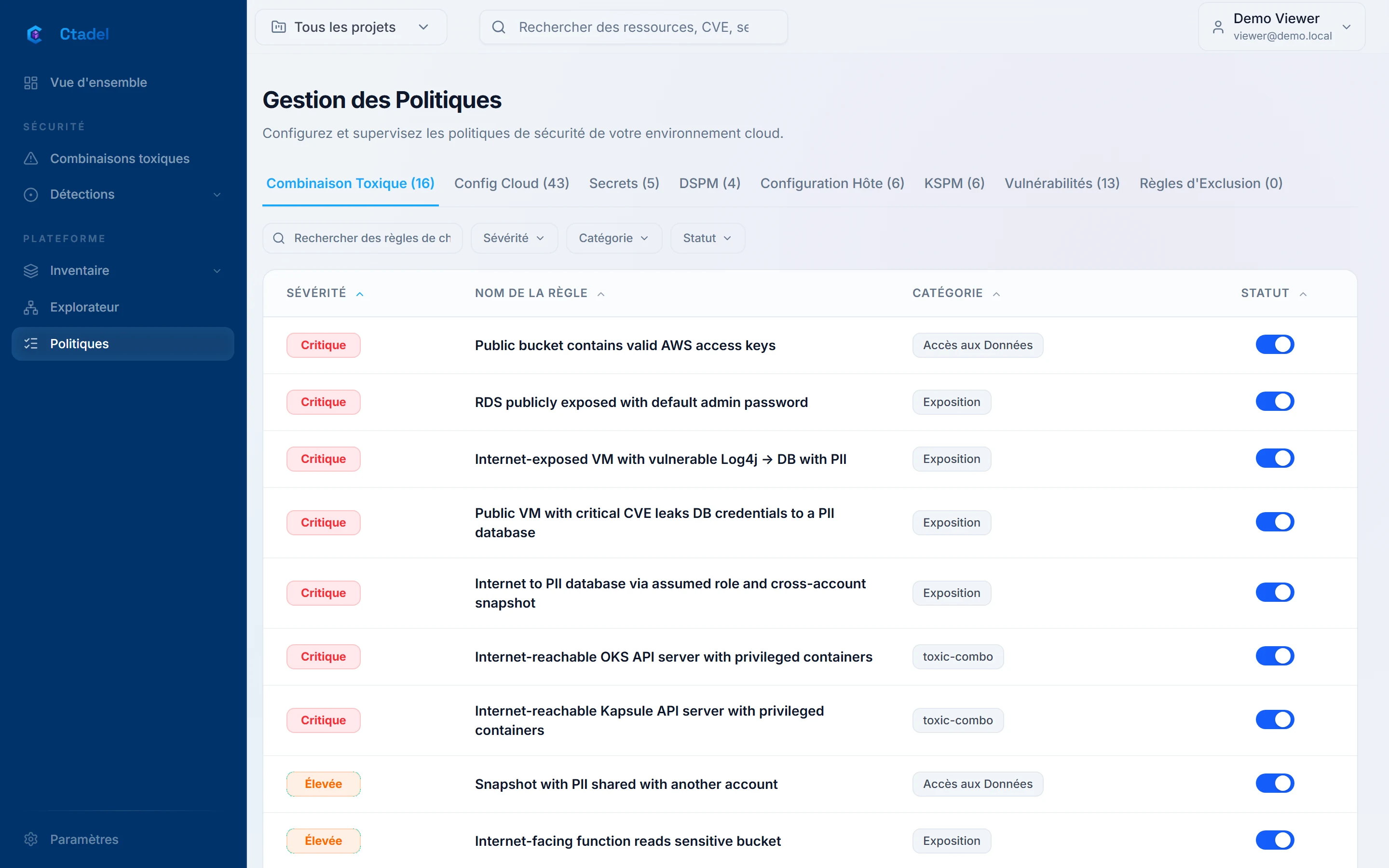Toggle Internet-reachable OKS API server rule
This screenshot has width=1389, height=868.
(1275, 656)
